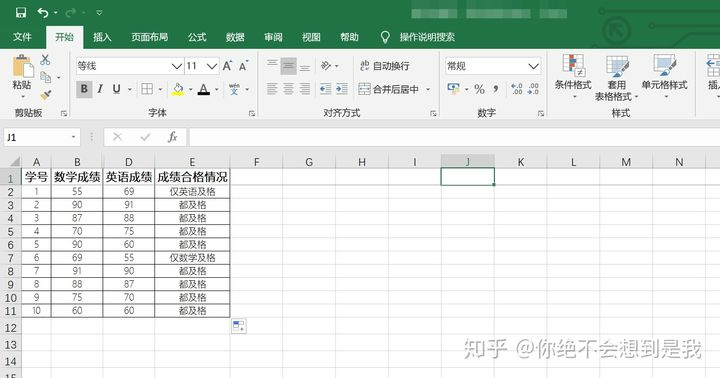Viewport: 720px width, 378px height.
Task: Apply italic formatting
Action: coord(100,89)
